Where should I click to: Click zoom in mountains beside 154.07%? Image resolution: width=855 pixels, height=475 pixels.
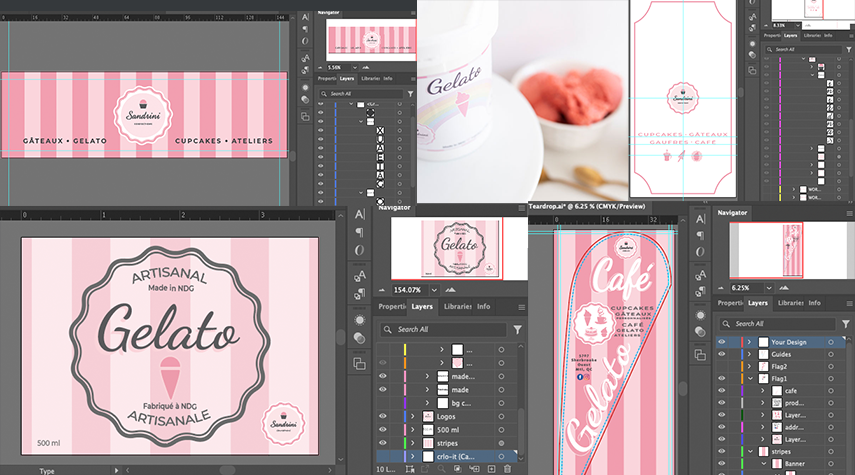pyautogui.click(x=450, y=290)
